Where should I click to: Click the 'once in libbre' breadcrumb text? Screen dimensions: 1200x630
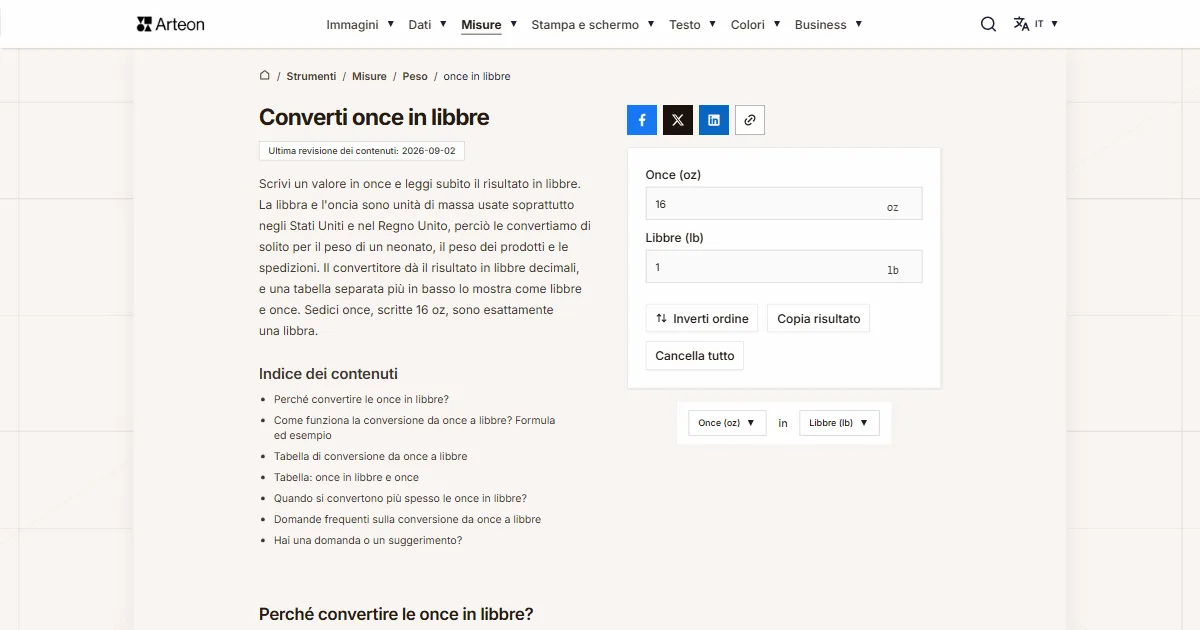point(477,76)
